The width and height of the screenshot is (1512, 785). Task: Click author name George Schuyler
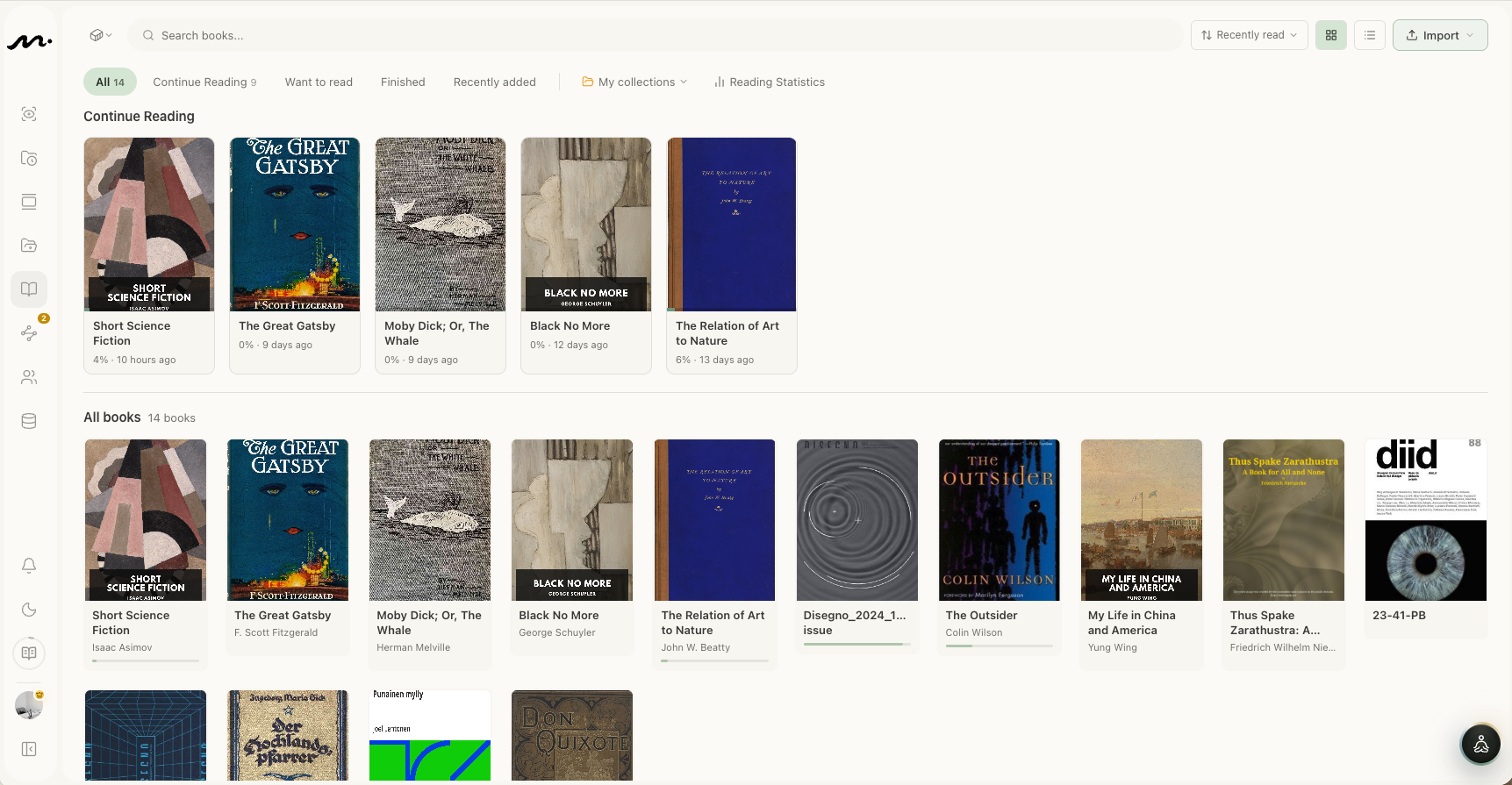point(557,632)
